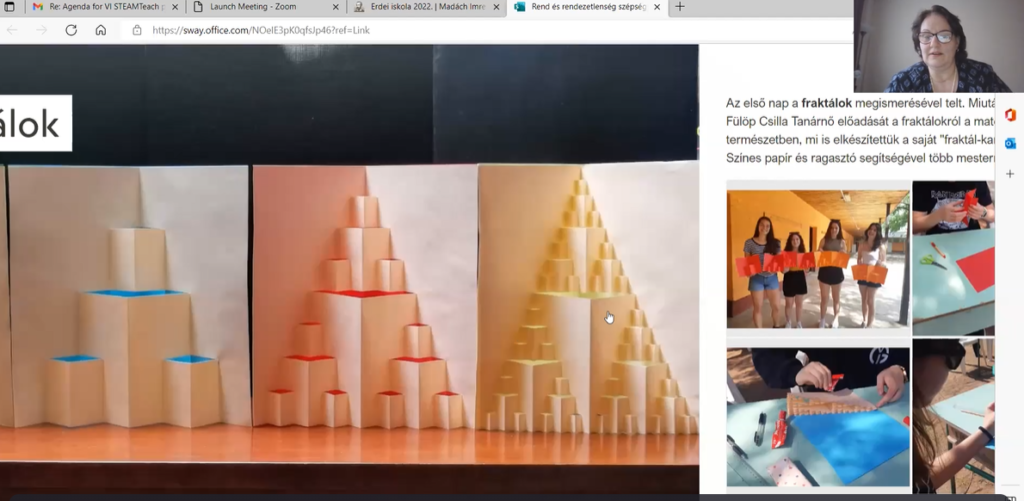Open photo of four girls holding fractal cards

817,256
